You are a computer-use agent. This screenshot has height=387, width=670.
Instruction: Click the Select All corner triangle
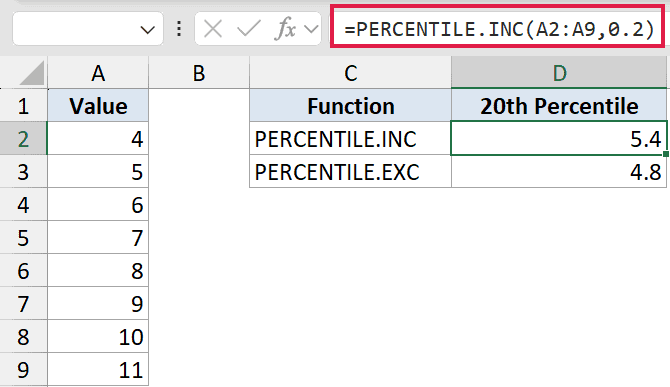click(x=31, y=73)
